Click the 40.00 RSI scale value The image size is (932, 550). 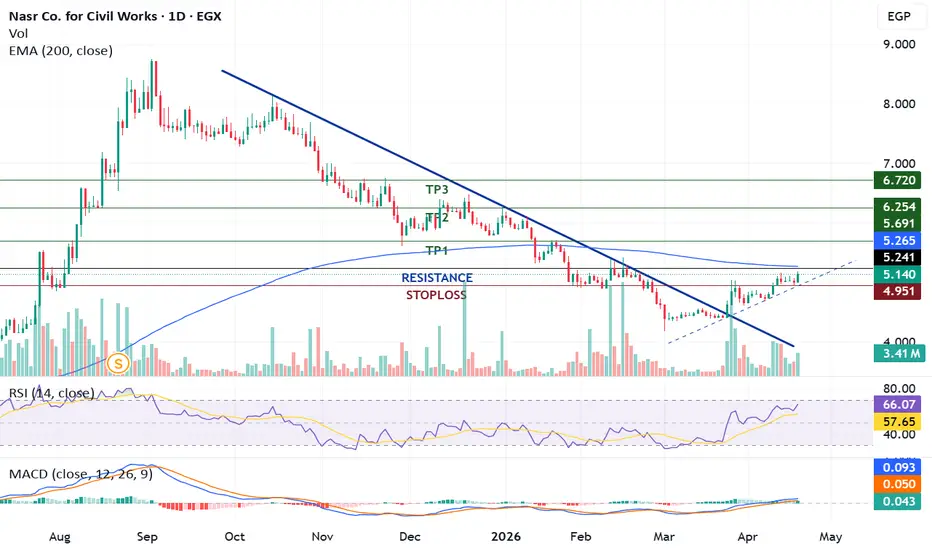click(x=899, y=434)
